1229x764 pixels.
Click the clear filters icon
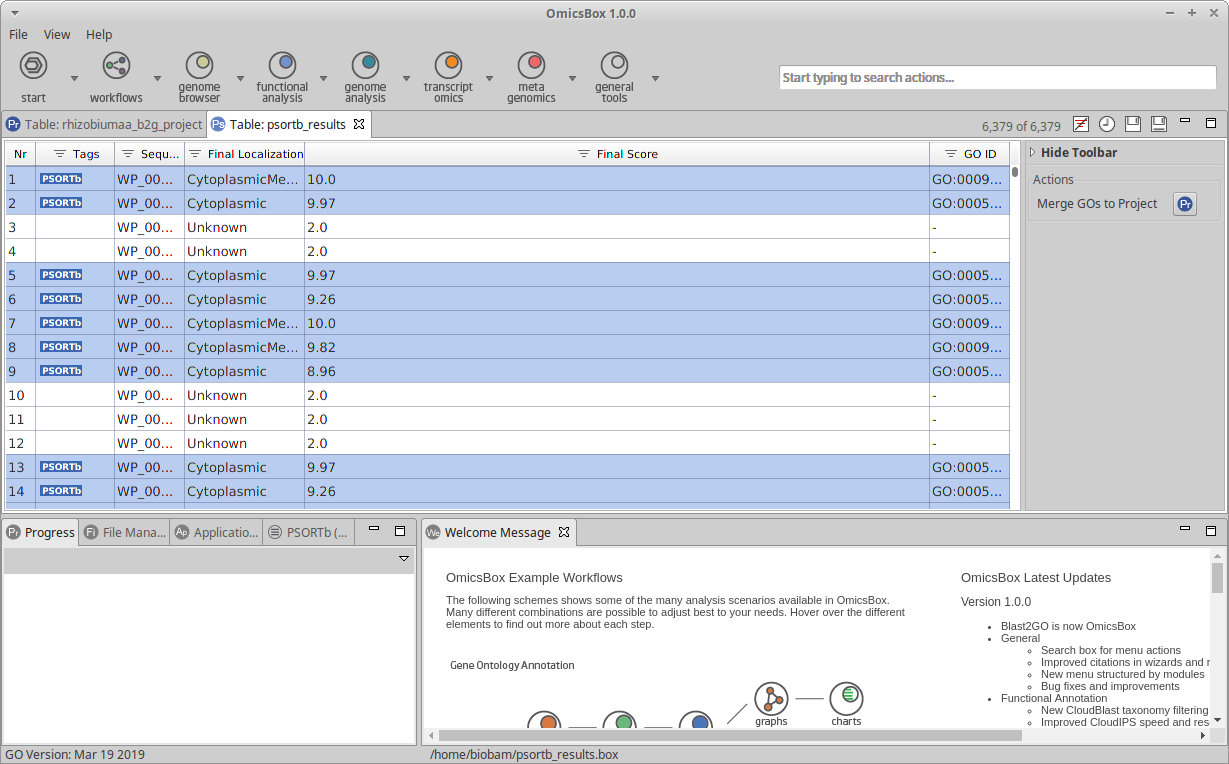click(x=1081, y=124)
